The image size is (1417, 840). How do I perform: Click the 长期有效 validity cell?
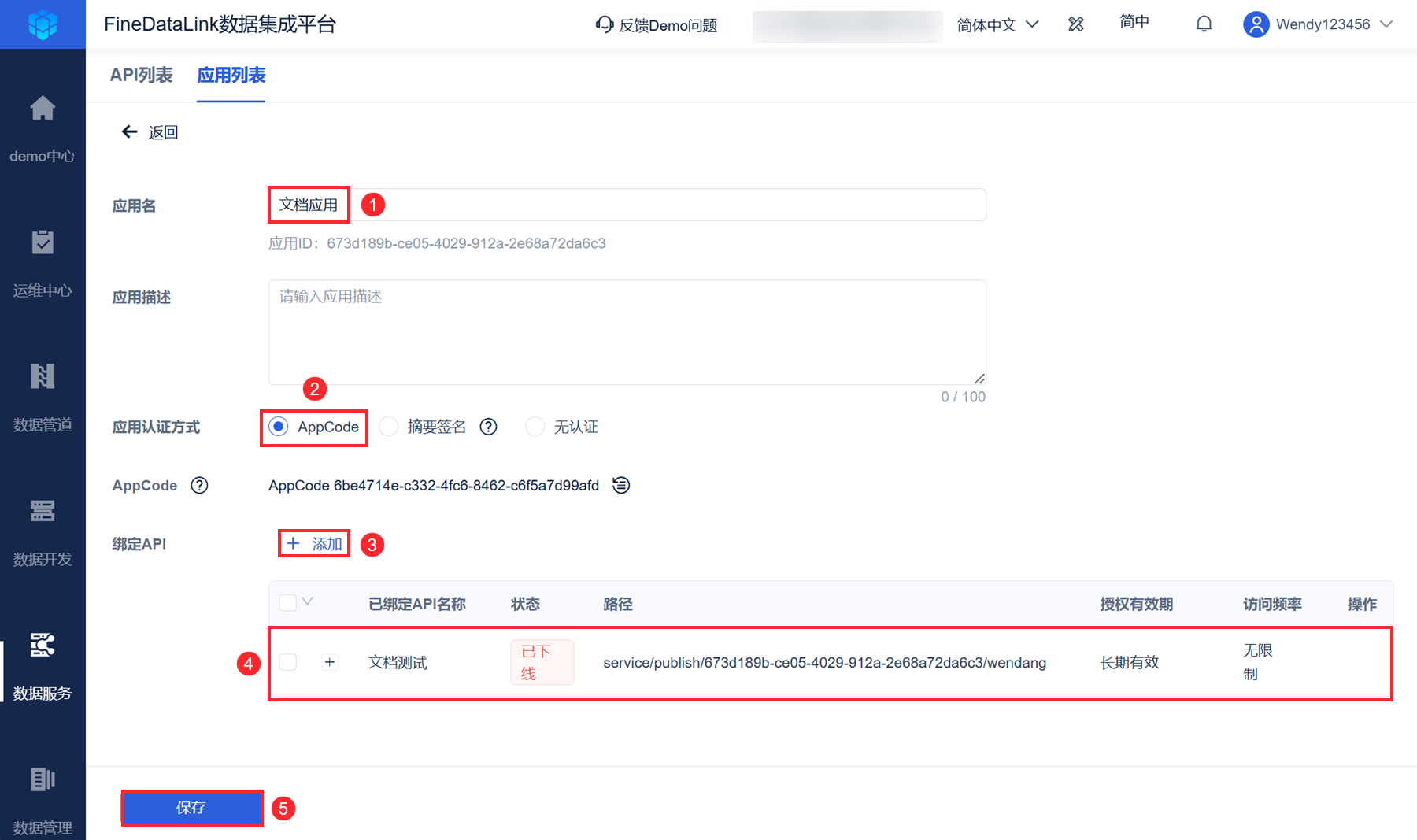point(1130,663)
